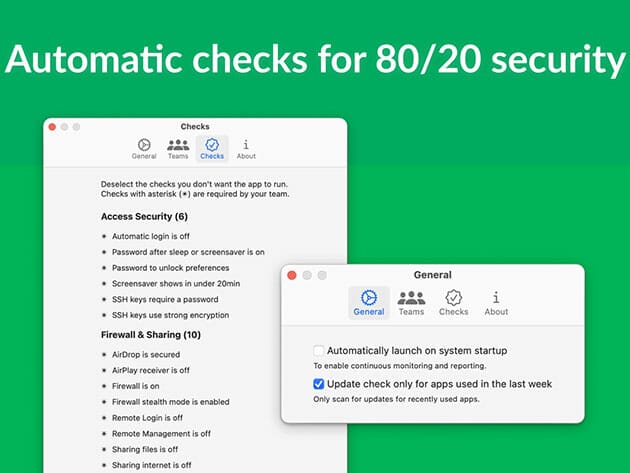The image size is (630, 473).
Task: Close the Checks window with red button
Action: (53, 127)
